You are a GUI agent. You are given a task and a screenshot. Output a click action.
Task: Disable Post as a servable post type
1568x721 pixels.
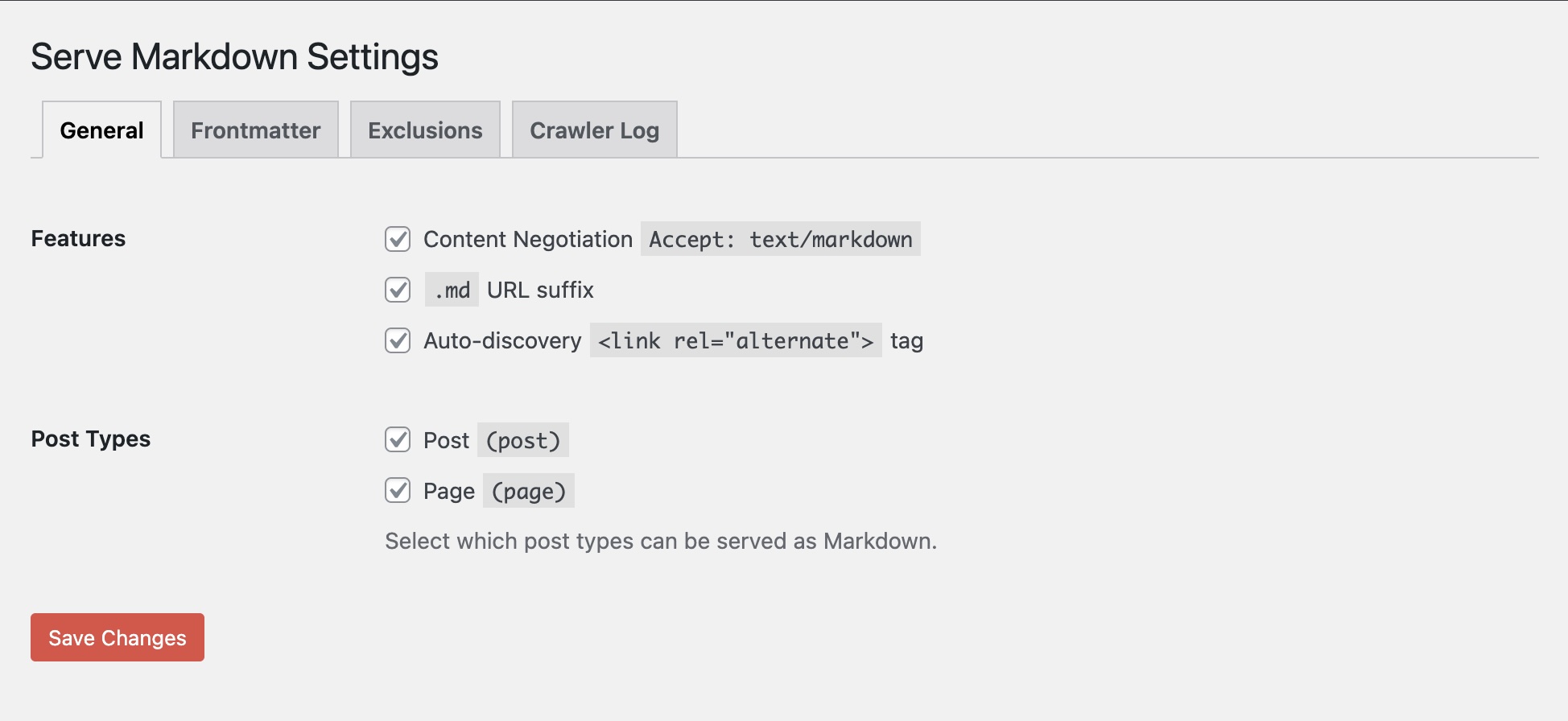[x=397, y=440]
